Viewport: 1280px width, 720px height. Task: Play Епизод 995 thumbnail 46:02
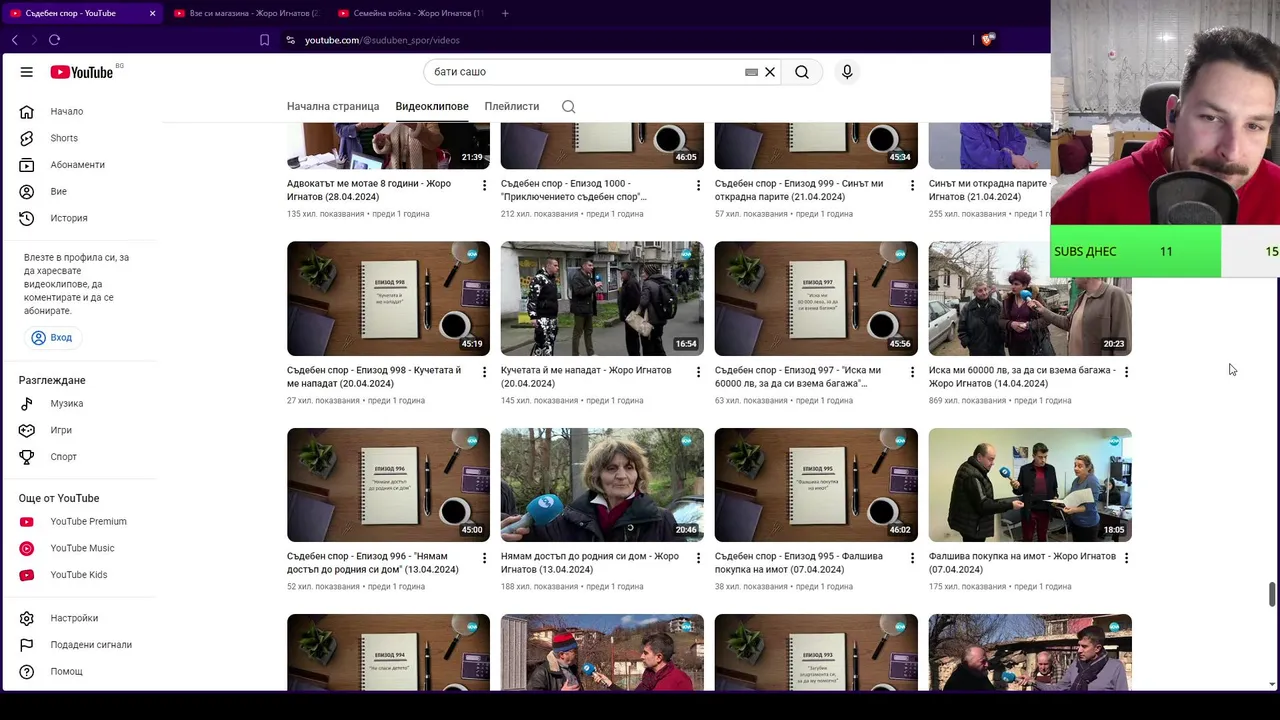pos(816,485)
